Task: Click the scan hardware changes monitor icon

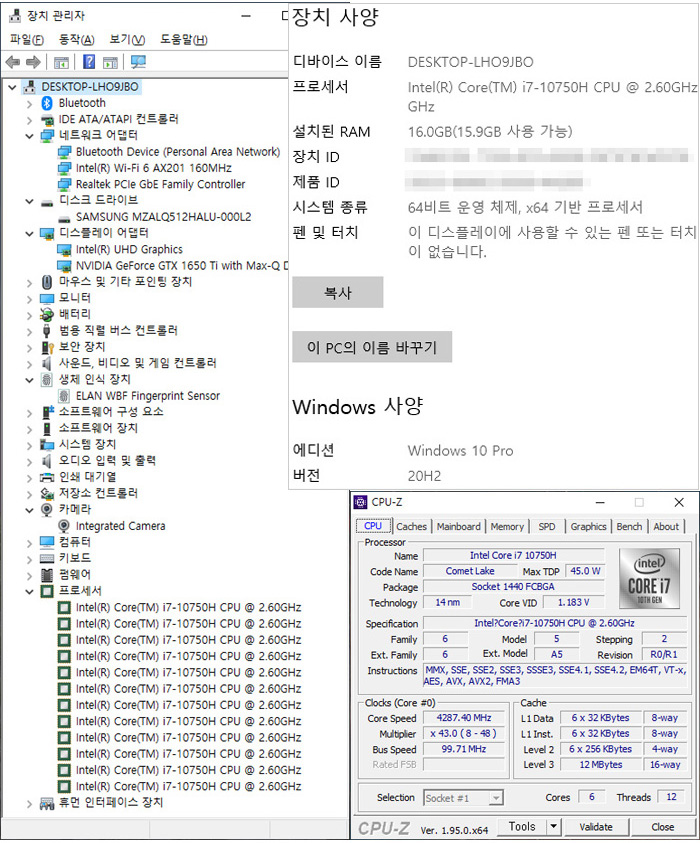Action: coord(138,62)
